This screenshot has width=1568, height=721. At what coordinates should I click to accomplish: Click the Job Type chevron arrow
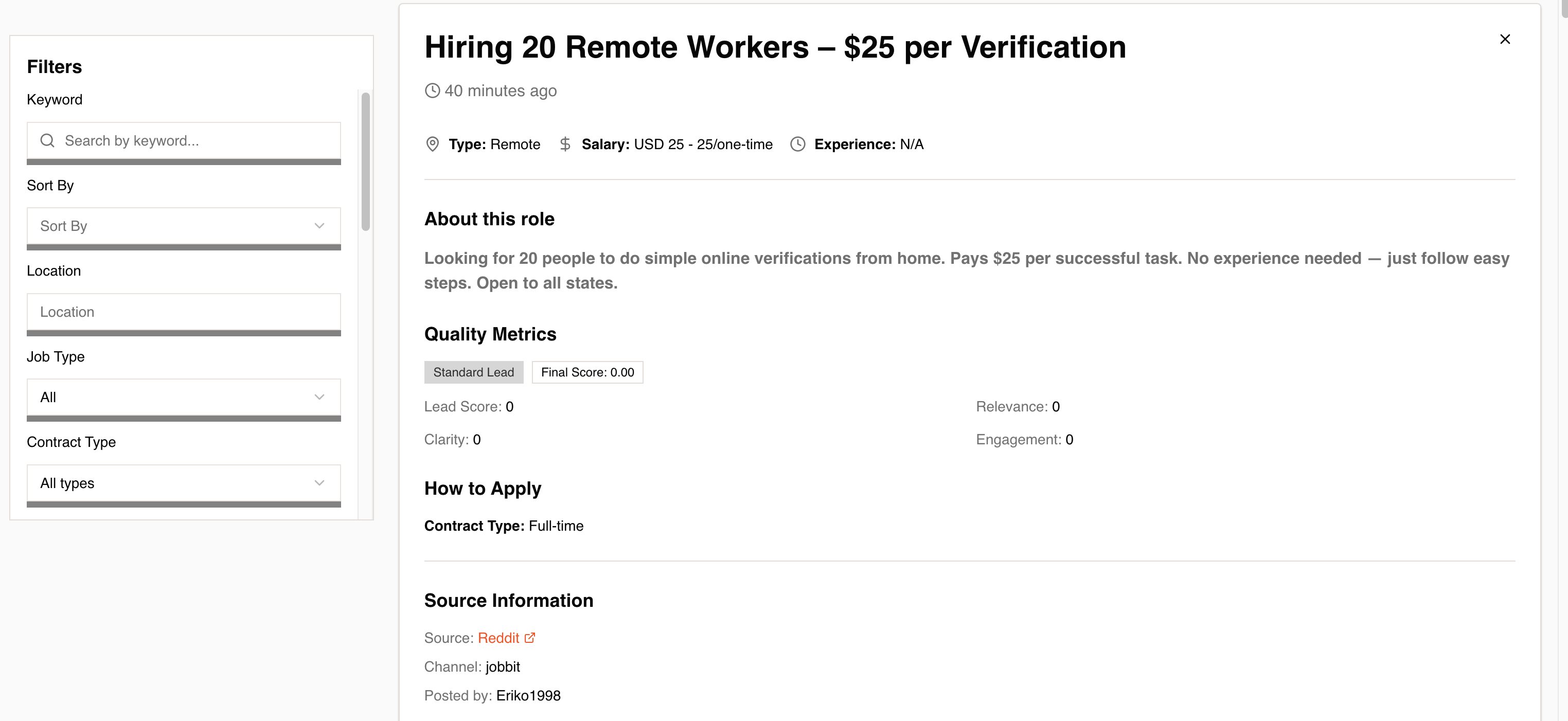point(319,398)
